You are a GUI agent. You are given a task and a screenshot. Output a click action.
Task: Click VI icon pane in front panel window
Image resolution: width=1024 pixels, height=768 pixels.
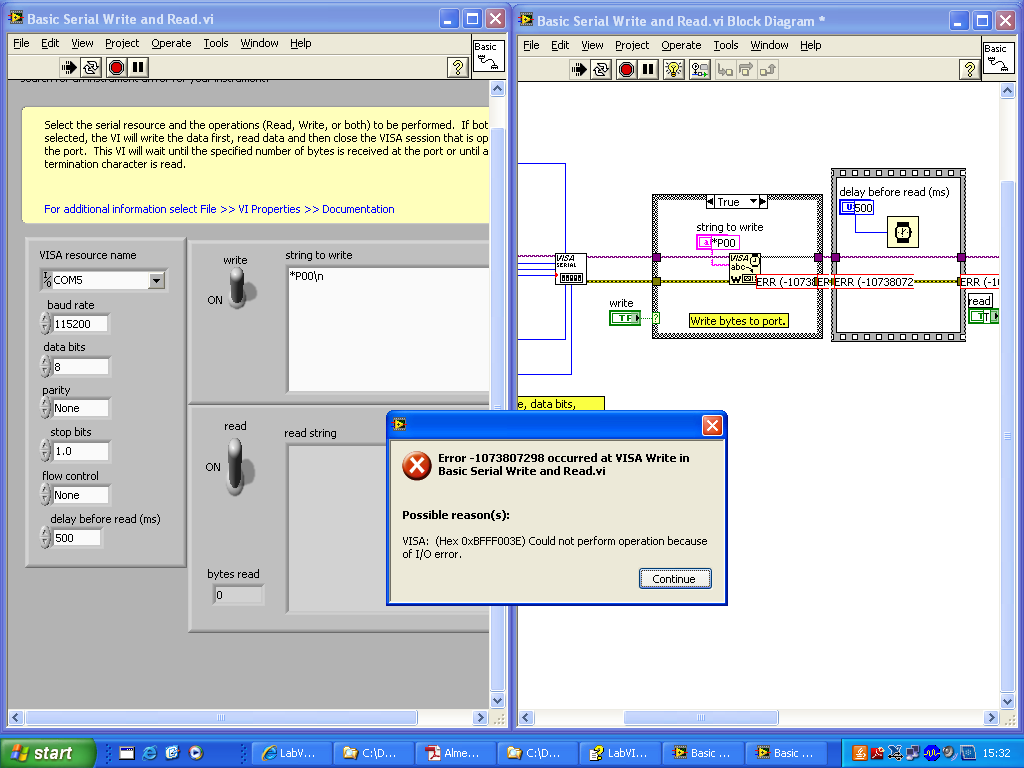pos(488,55)
